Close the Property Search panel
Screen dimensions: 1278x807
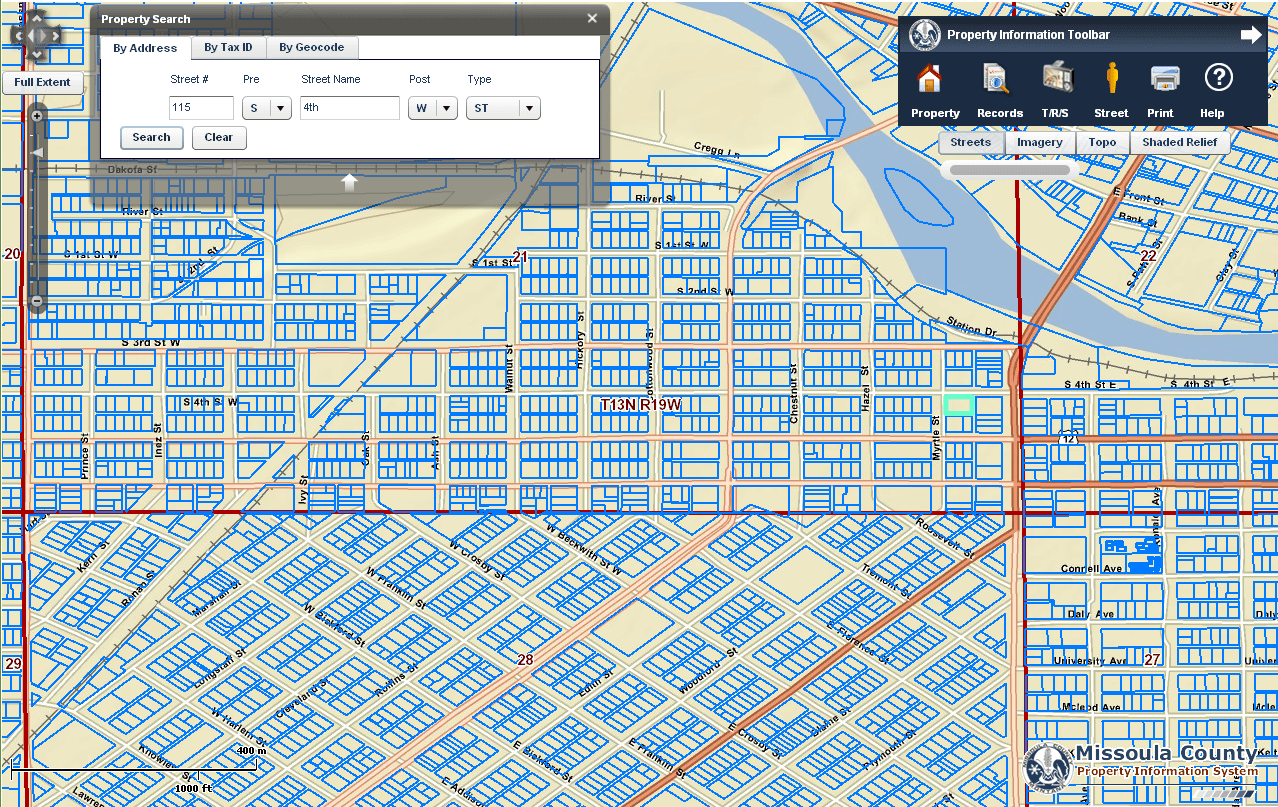592,18
